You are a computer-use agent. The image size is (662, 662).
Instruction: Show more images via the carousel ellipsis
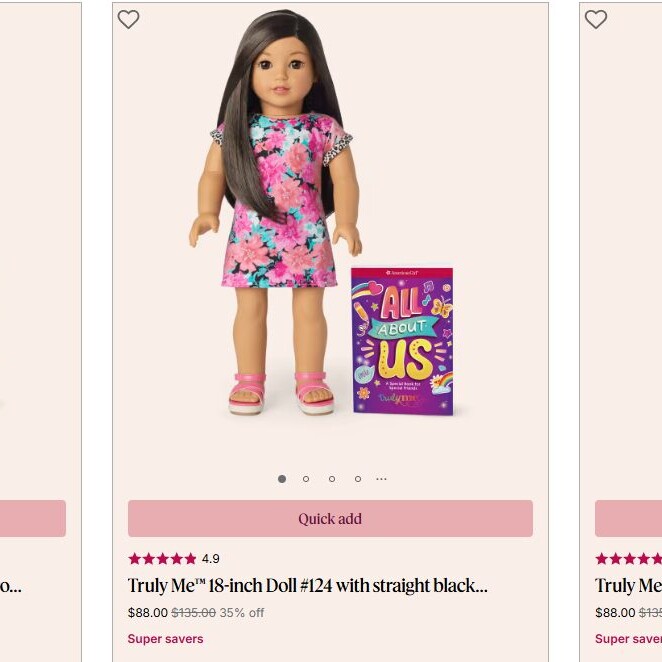click(381, 479)
